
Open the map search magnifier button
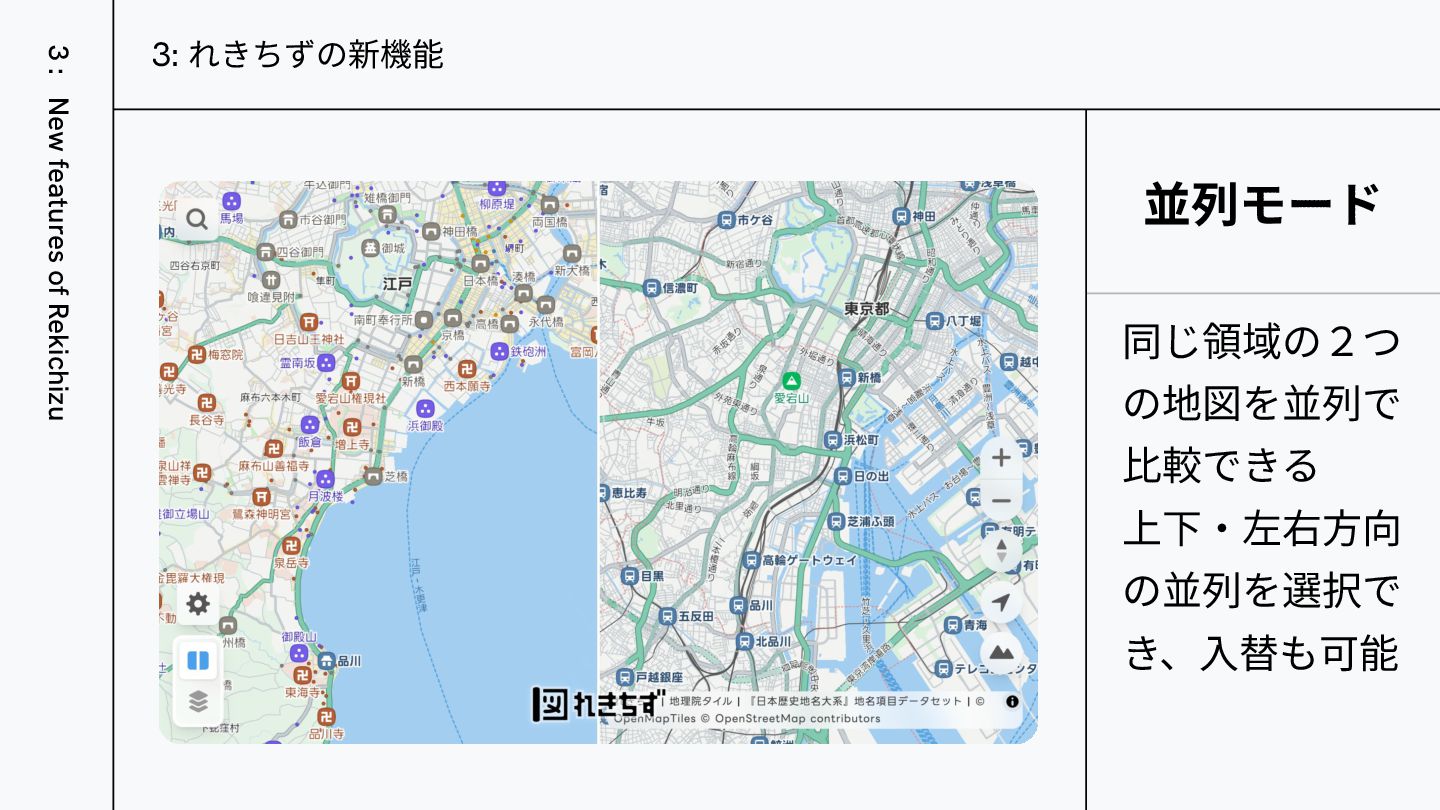click(x=197, y=219)
